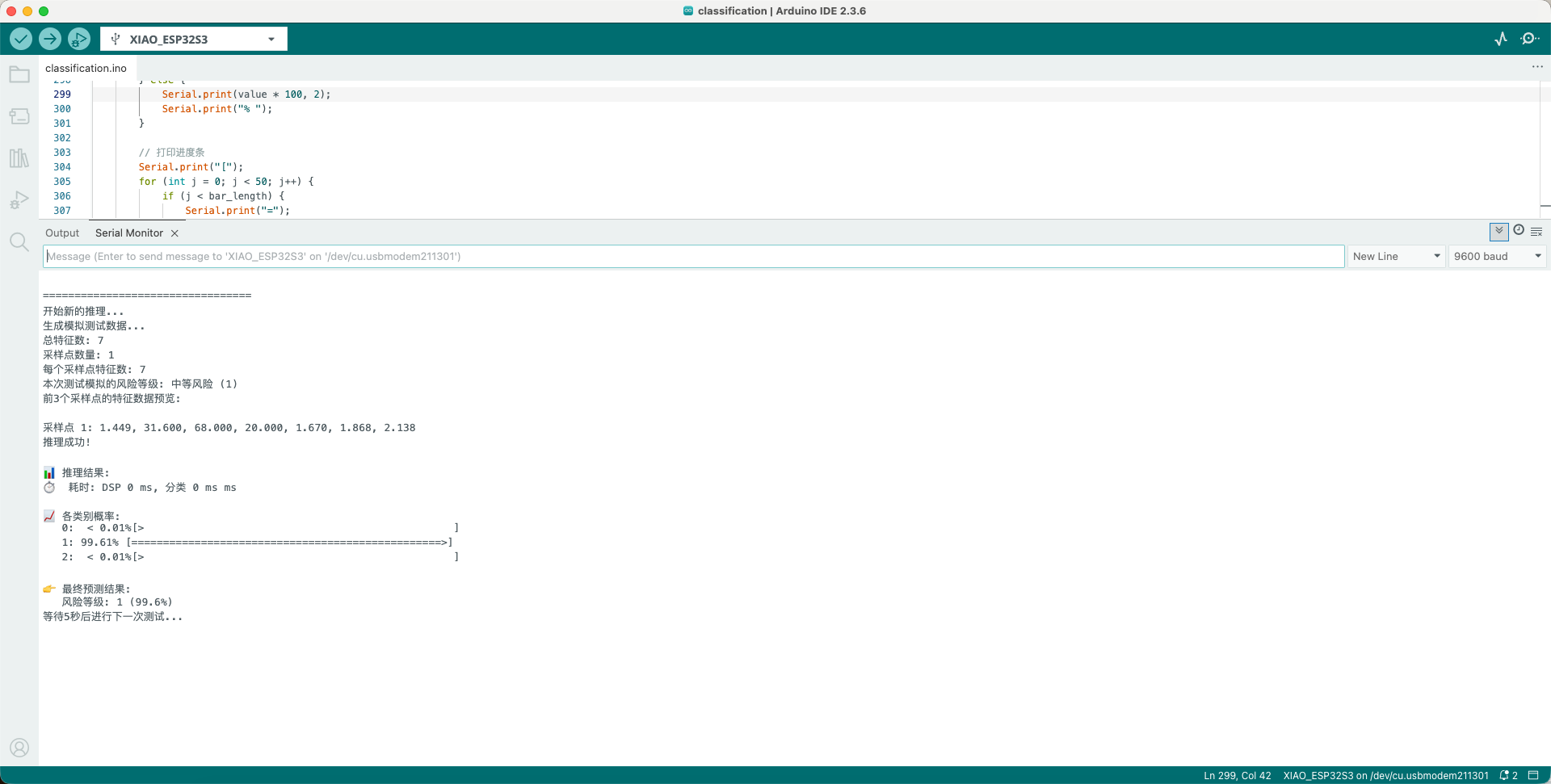Open the Sketchbook folder in sidebar
The height and width of the screenshot is (784, 1551).
[x=19, y=75]
